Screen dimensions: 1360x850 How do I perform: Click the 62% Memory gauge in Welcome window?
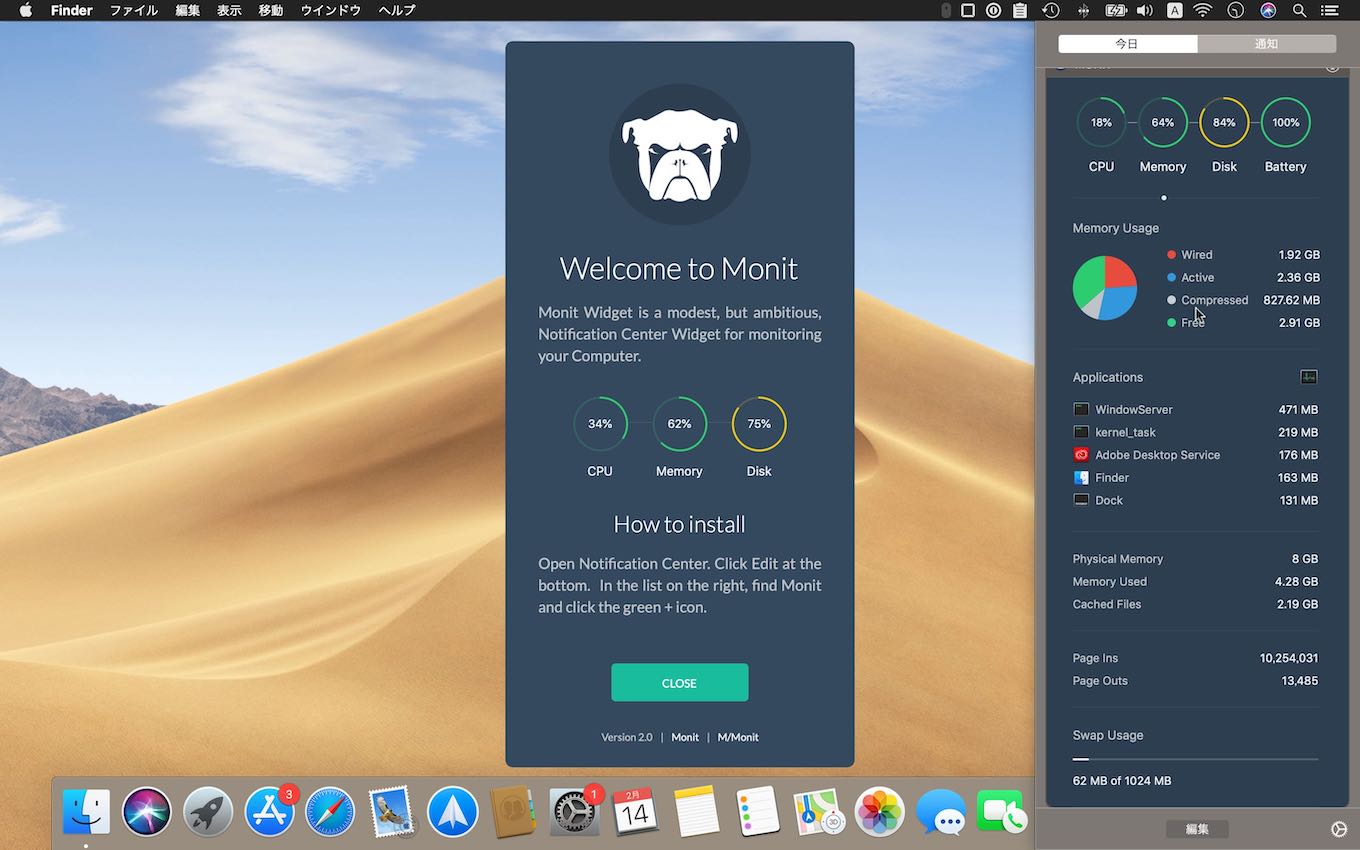(x=679, y=424)
